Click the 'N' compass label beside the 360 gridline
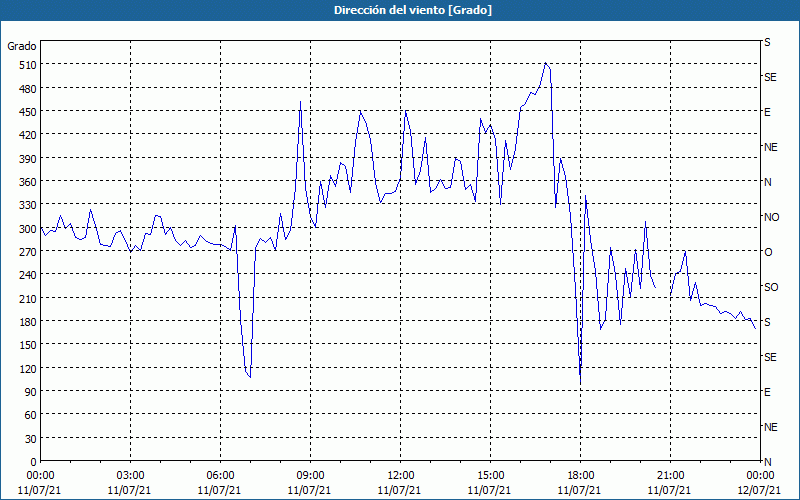Image resolution: width=800 pixels, height=500 pixels. (767, 182)
